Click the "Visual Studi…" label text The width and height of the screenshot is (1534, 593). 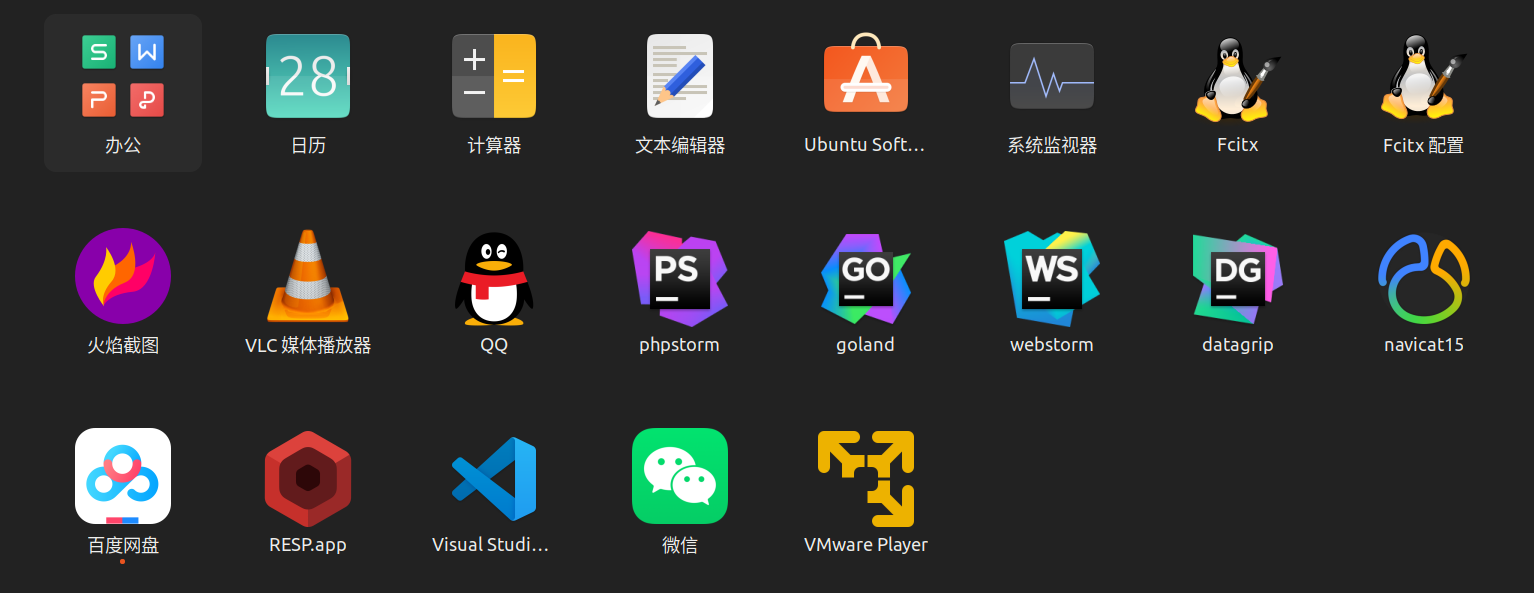pos(491,545)
